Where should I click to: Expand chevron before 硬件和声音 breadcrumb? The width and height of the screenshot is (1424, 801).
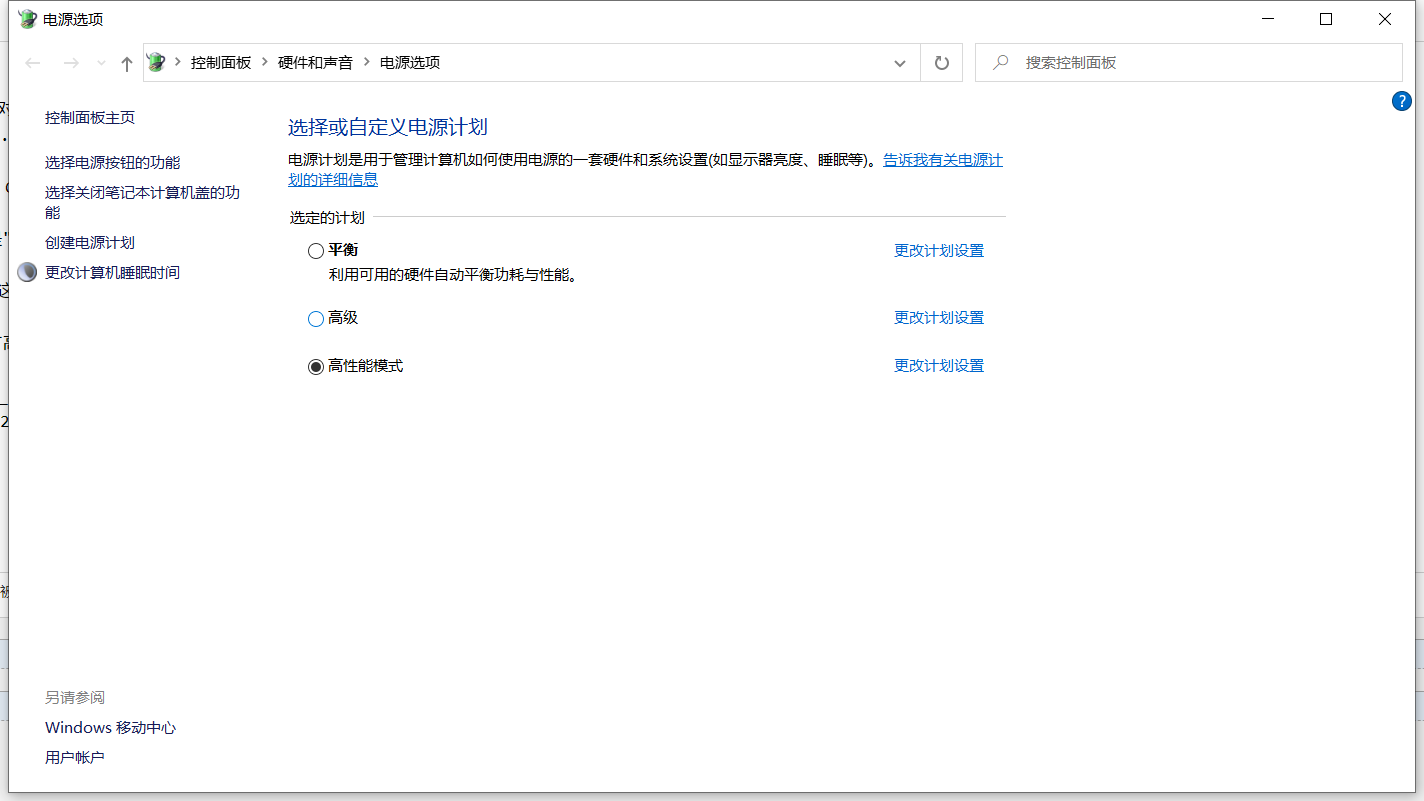[x=265, y=62]
